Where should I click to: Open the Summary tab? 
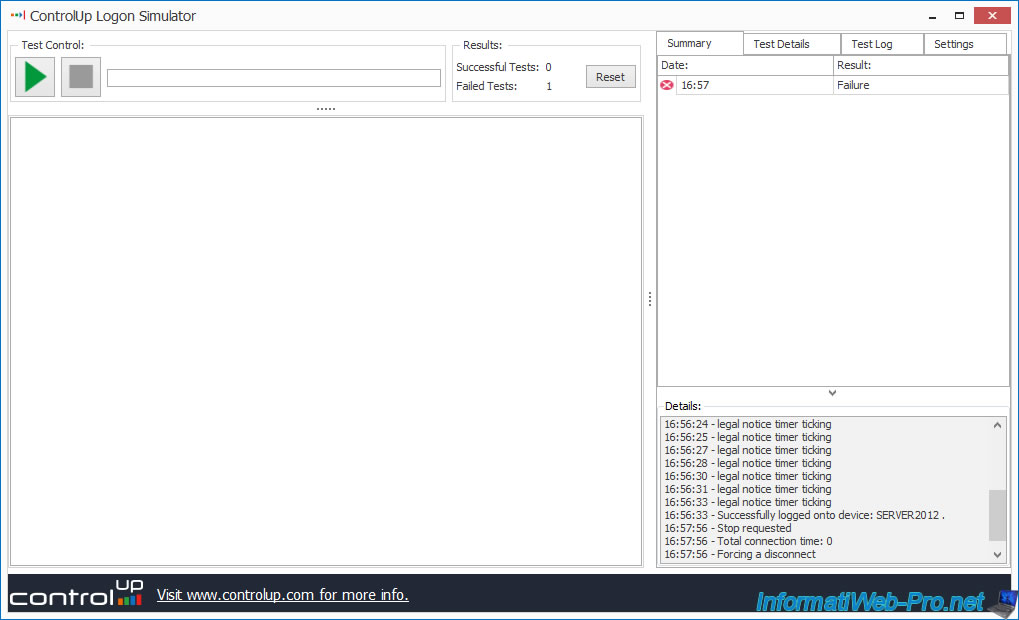click(x=700, y=43)
